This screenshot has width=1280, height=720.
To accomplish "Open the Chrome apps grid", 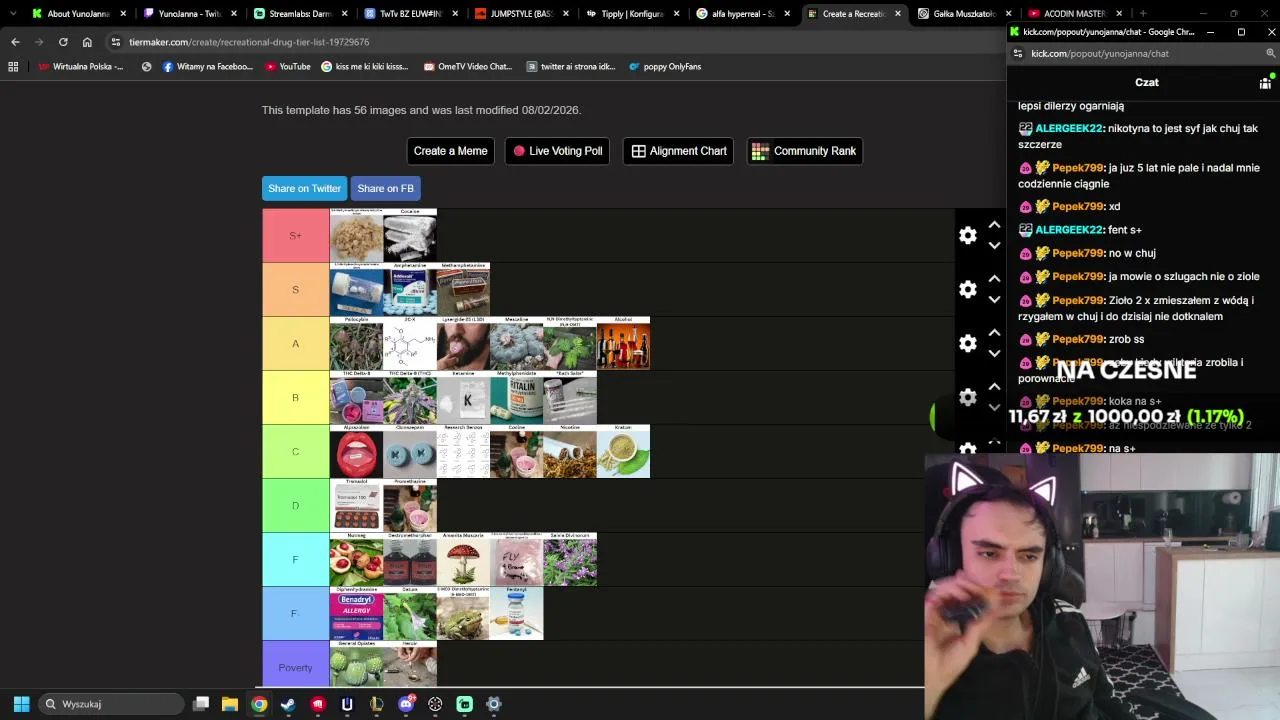I will [x=13, y=67].
